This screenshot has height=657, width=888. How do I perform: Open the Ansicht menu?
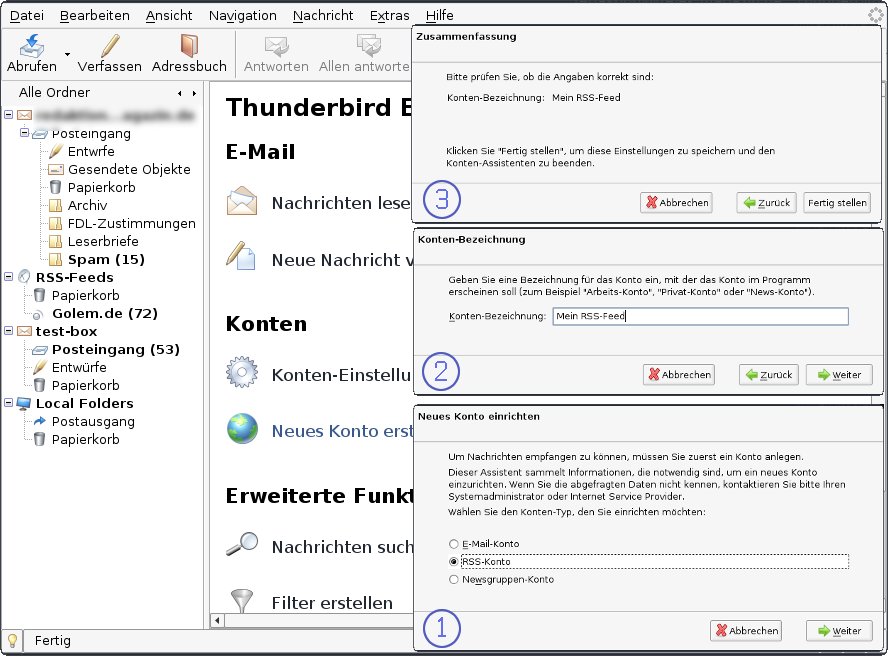click(169, 15)
